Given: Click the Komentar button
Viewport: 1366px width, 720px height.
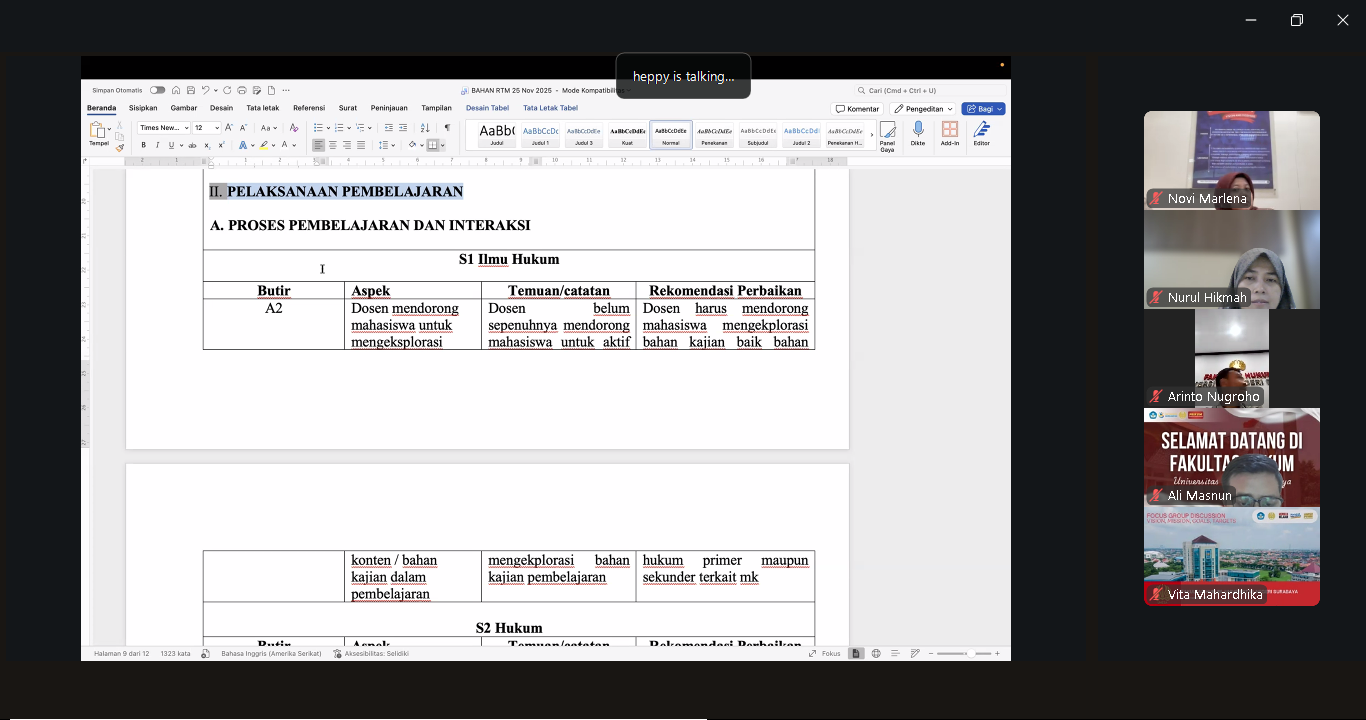Looking at the screenshot, I should tap(857, 108).
